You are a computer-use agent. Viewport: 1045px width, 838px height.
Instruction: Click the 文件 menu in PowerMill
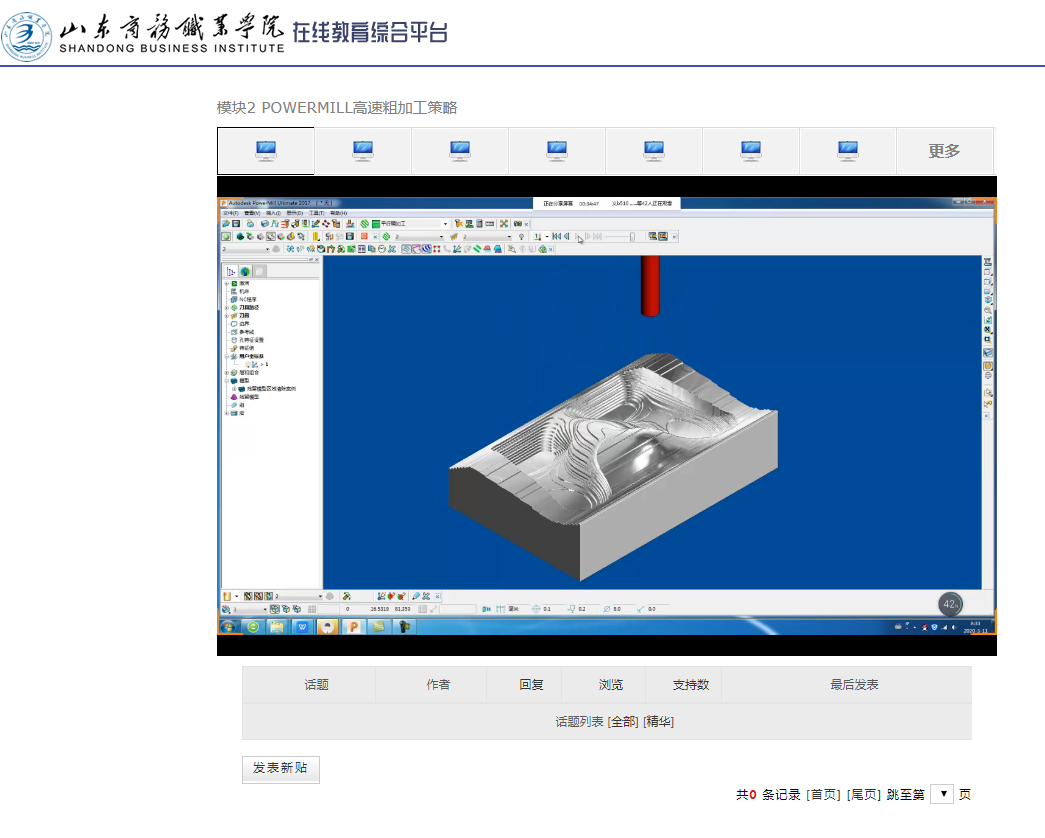click(230, 213)
